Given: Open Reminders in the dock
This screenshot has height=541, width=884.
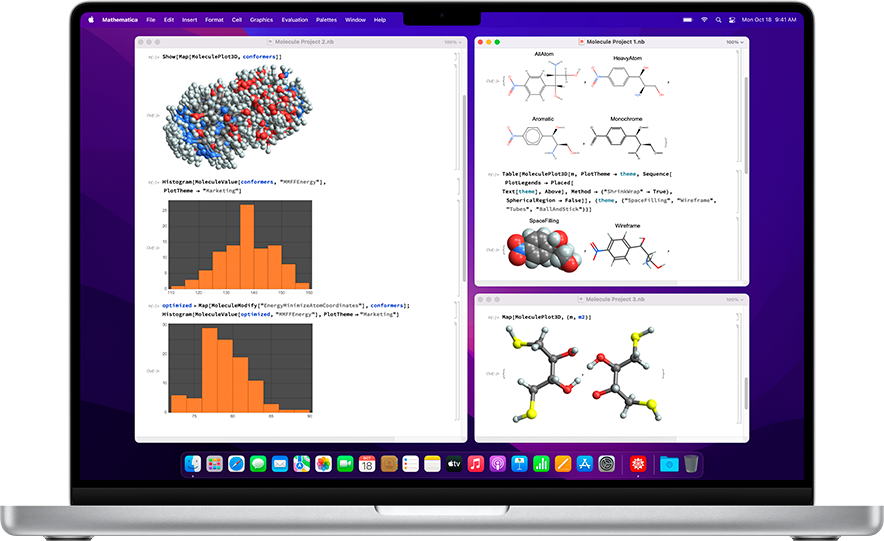Looking at the screenshot, I should click(410, 464).
